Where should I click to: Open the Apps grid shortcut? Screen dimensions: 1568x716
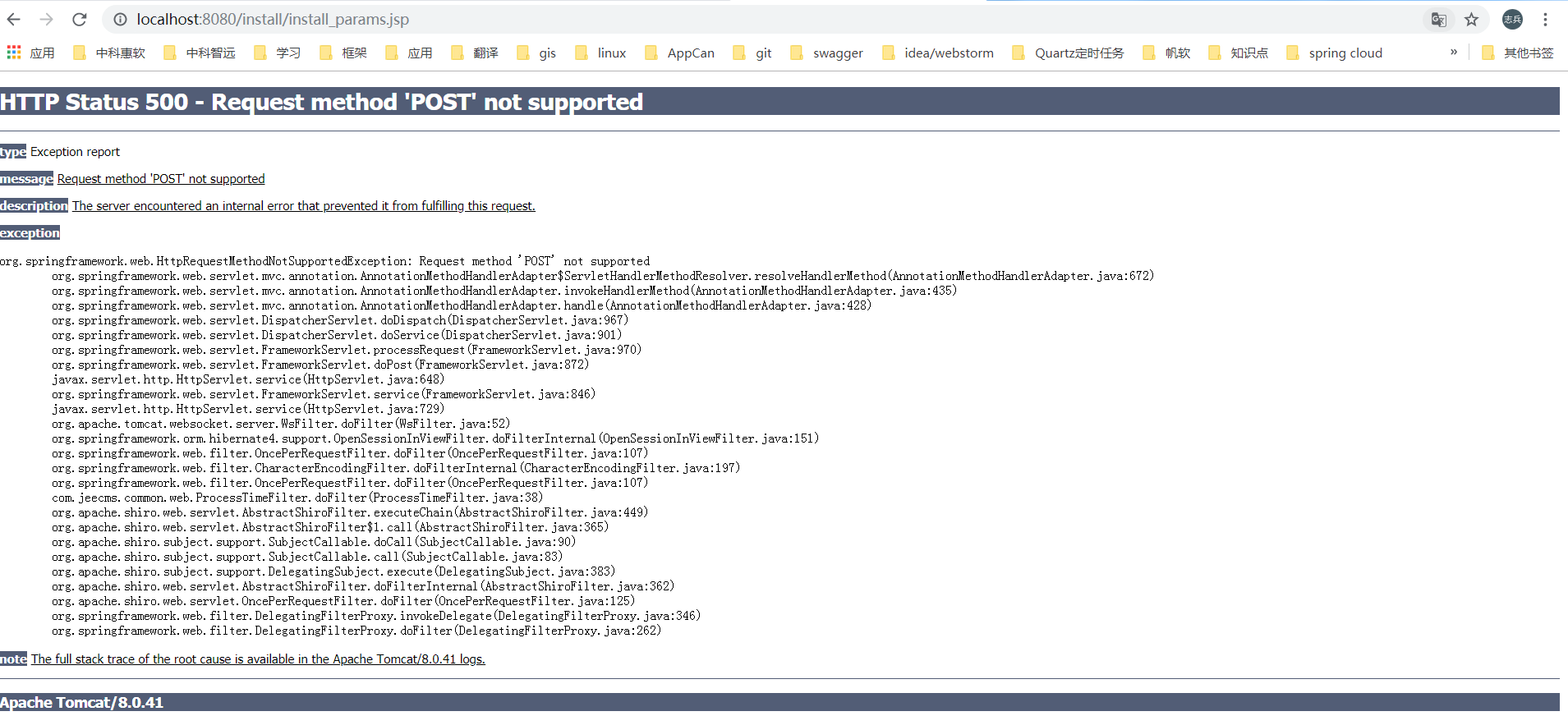pos(30,53)
